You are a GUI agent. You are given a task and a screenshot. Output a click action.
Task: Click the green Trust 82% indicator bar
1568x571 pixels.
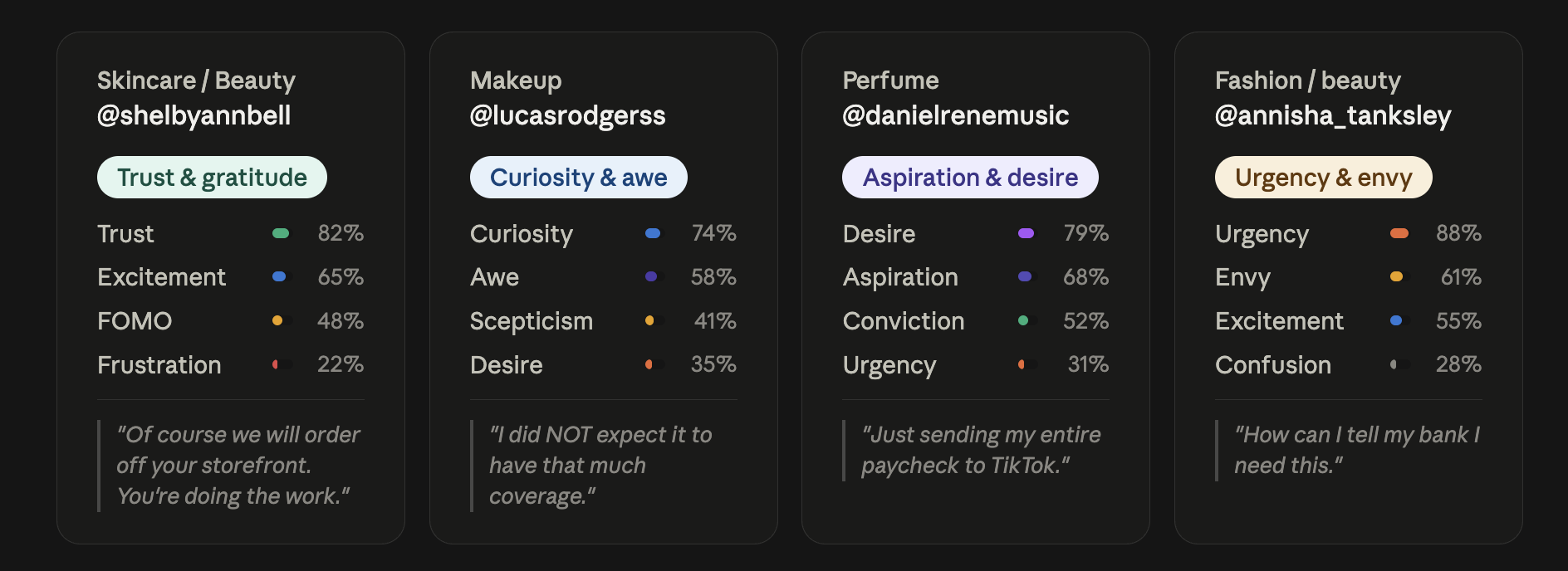(x=281, y=233)
